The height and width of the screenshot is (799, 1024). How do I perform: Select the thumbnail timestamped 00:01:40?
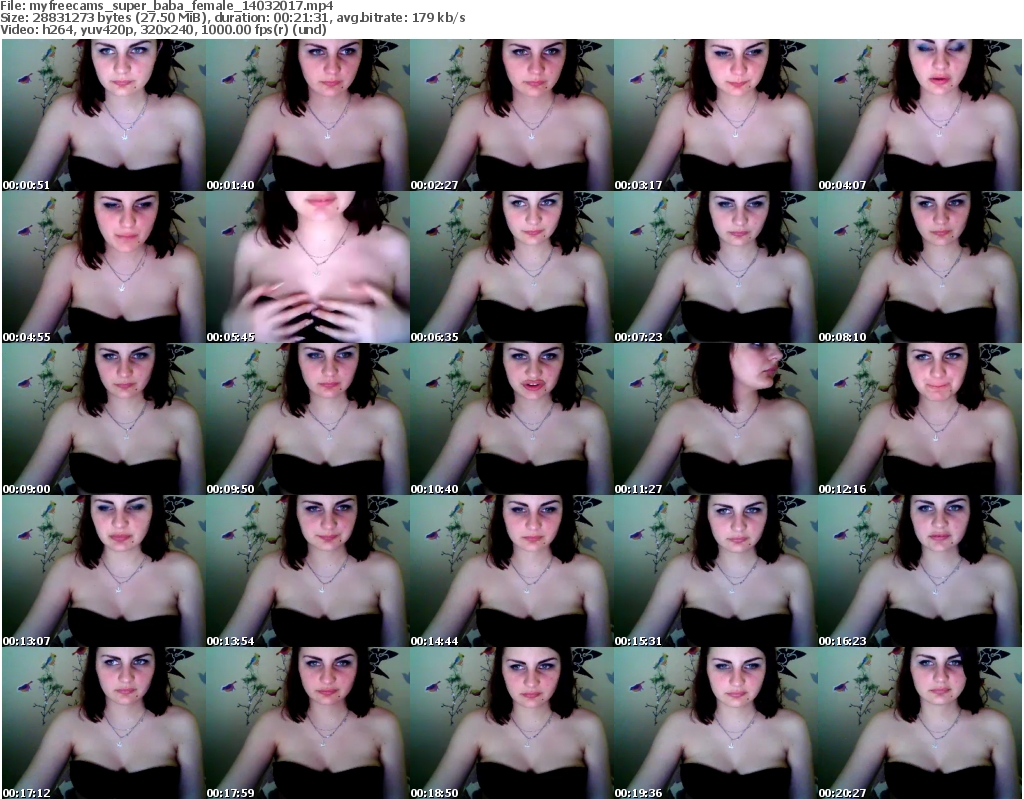[308, 115]
